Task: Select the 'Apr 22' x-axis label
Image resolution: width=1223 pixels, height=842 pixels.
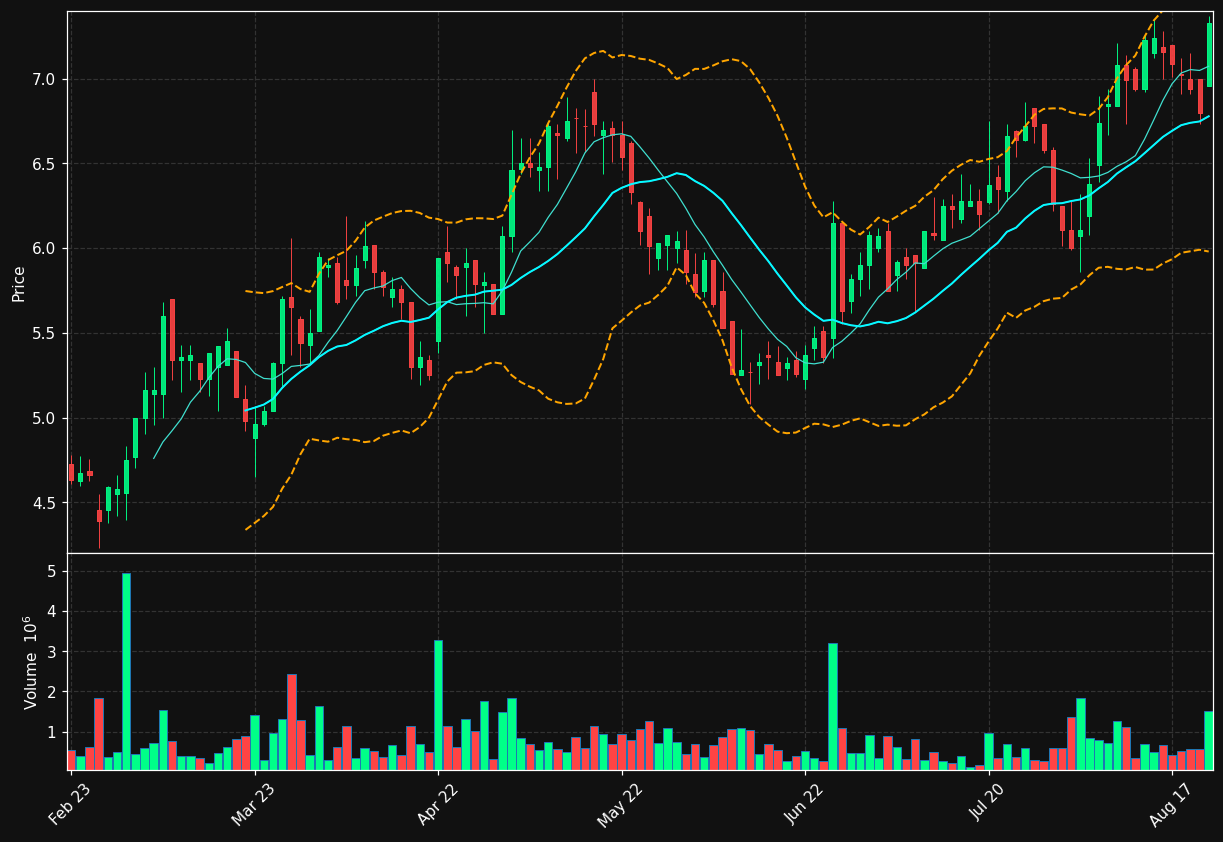Action: (436, 804)
